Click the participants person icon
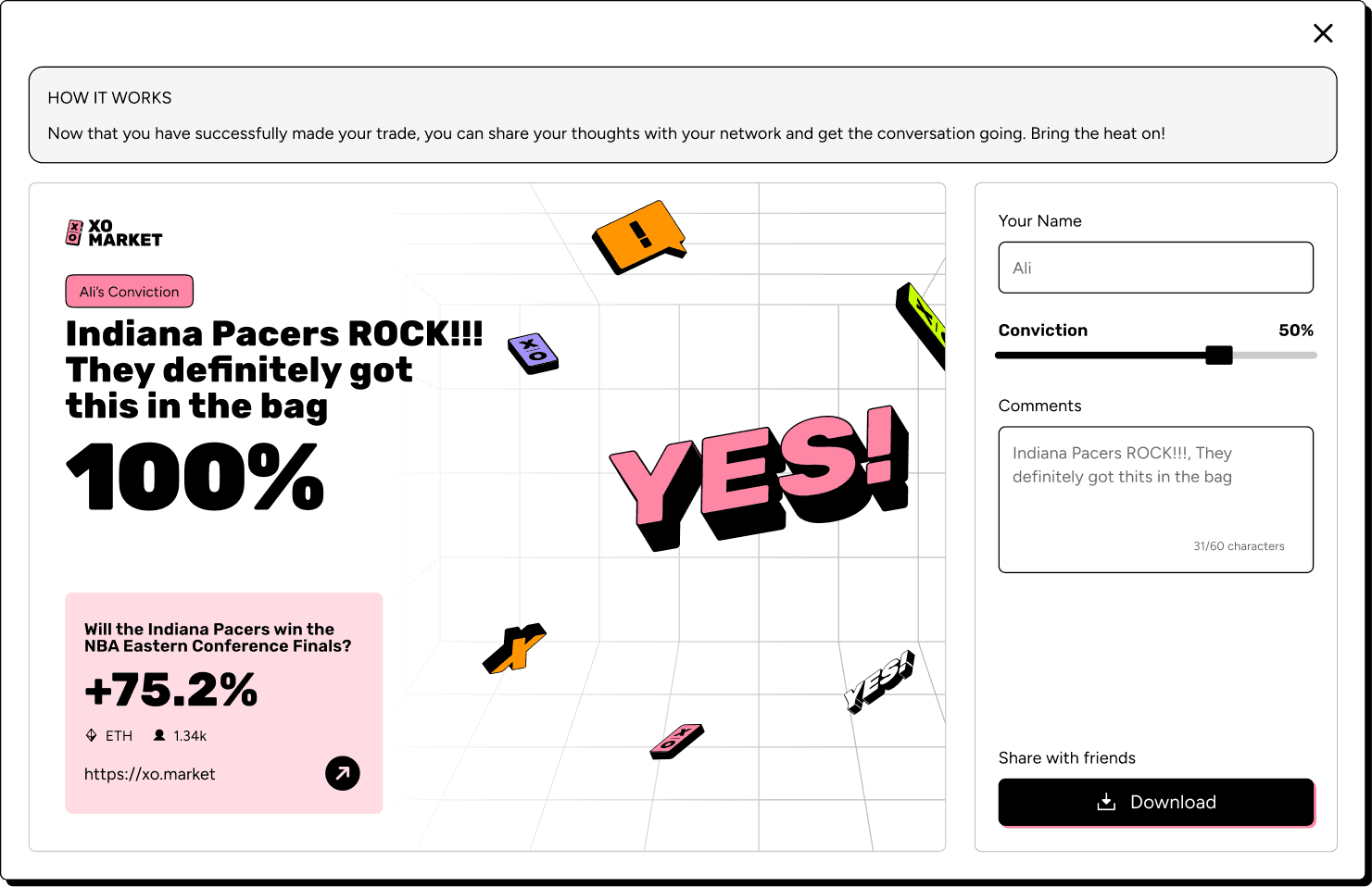 159,735
